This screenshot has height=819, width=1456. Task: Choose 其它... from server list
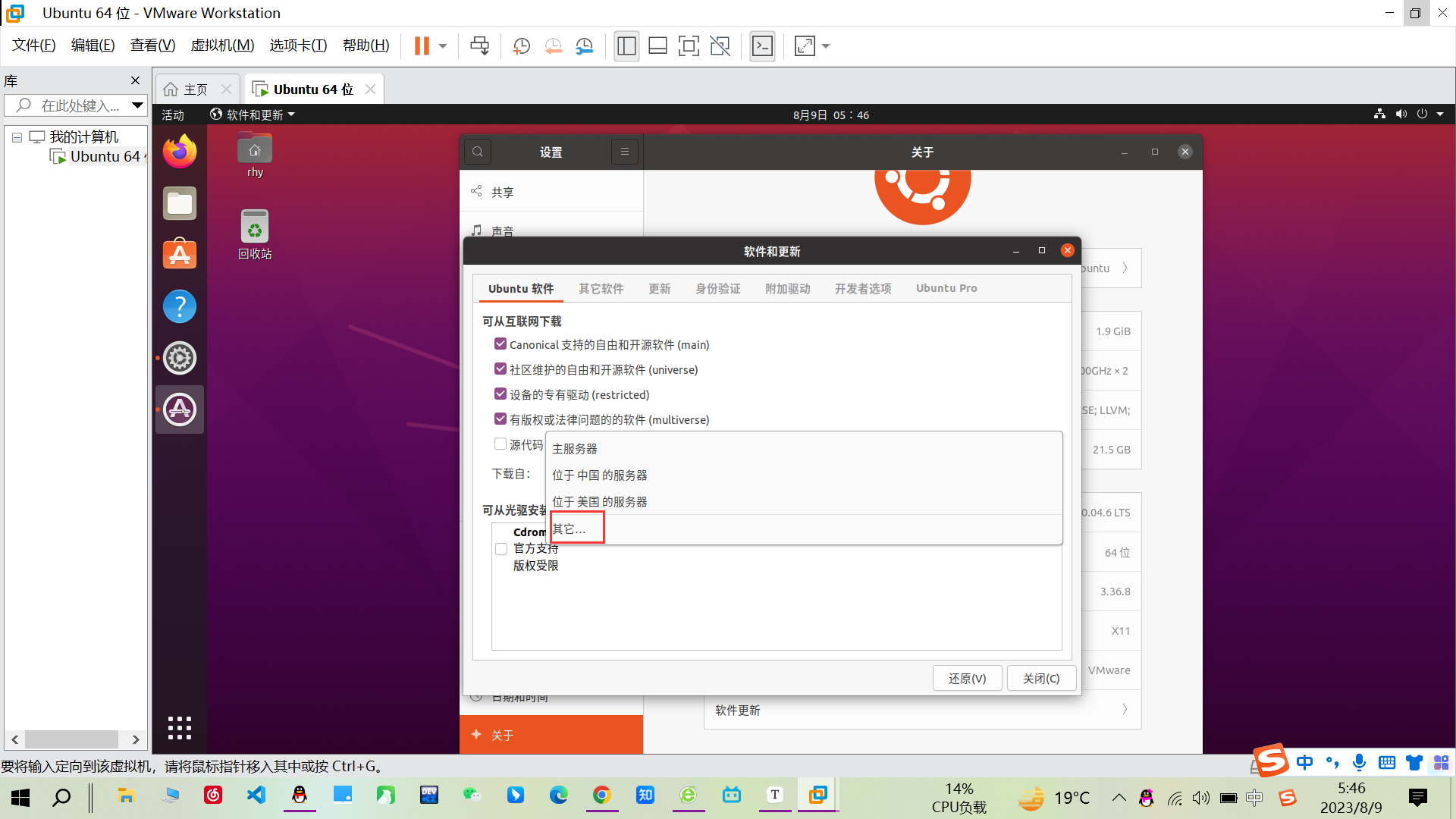pyautogui.click(x=805, y=529)
